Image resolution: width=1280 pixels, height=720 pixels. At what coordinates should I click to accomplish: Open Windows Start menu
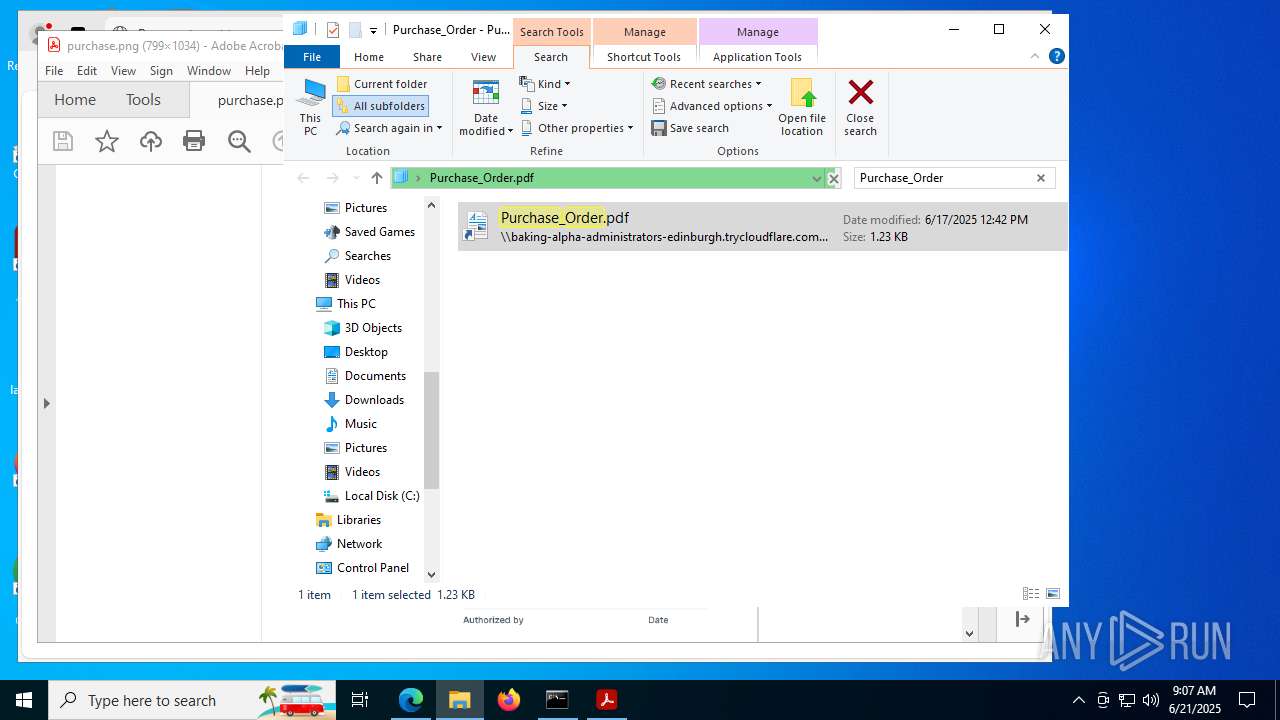[24, 700]
